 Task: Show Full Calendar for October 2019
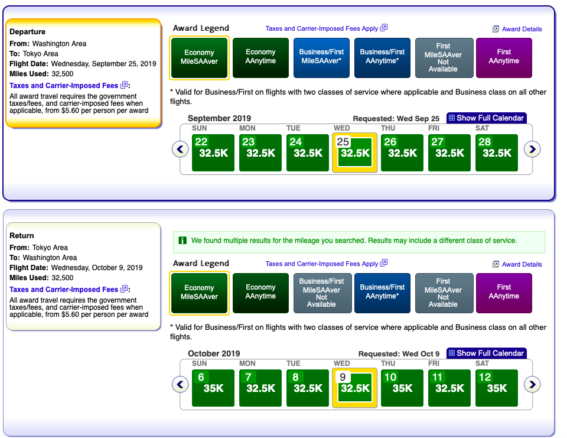point(487,353)
